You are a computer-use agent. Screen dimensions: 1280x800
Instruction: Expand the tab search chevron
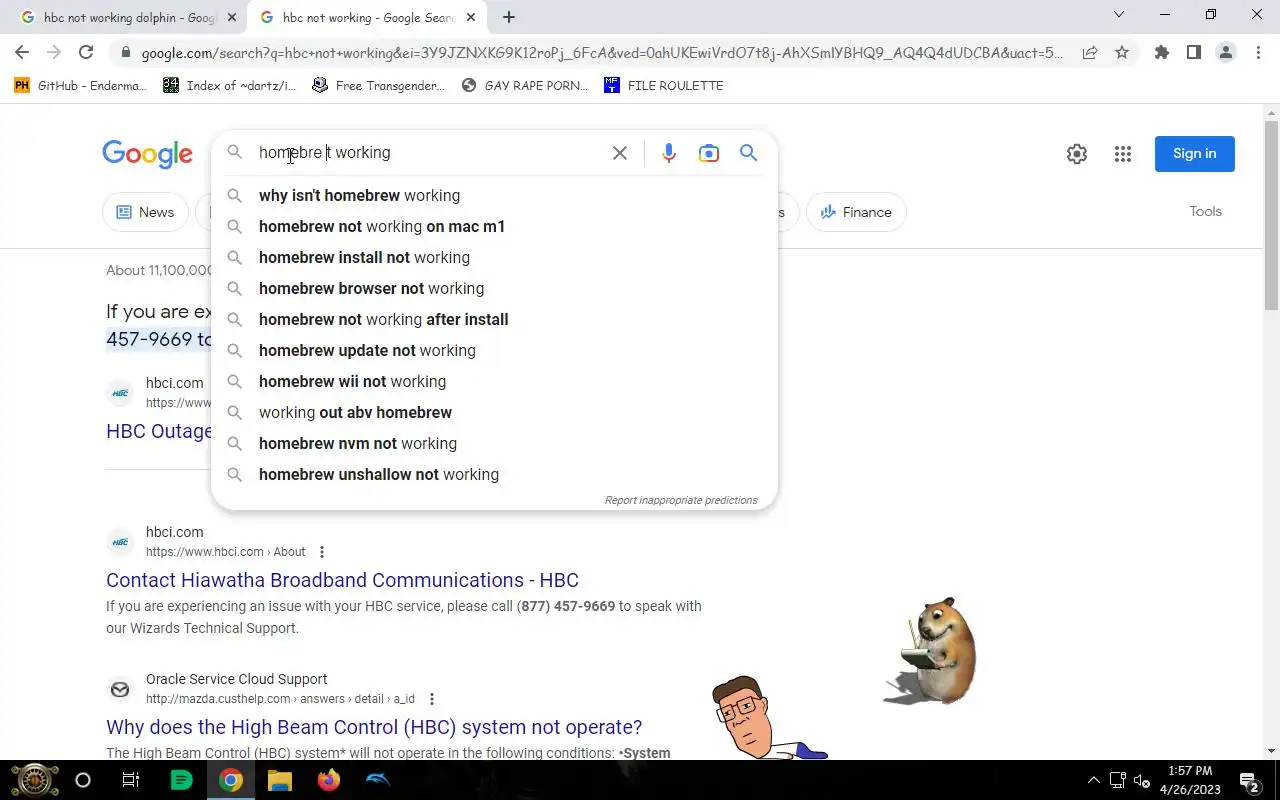coord(1119,15)
